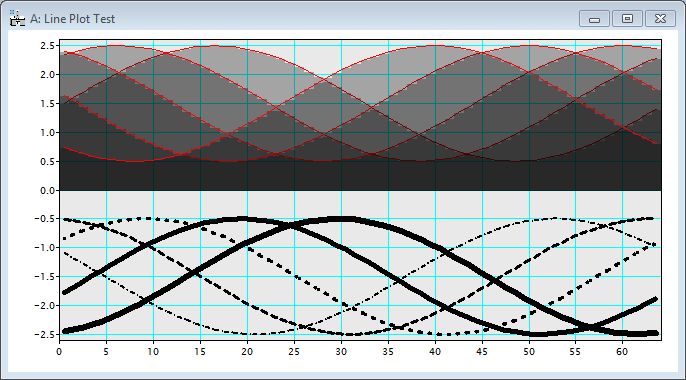Click the 20 label on the x-axis

[247, 352]
